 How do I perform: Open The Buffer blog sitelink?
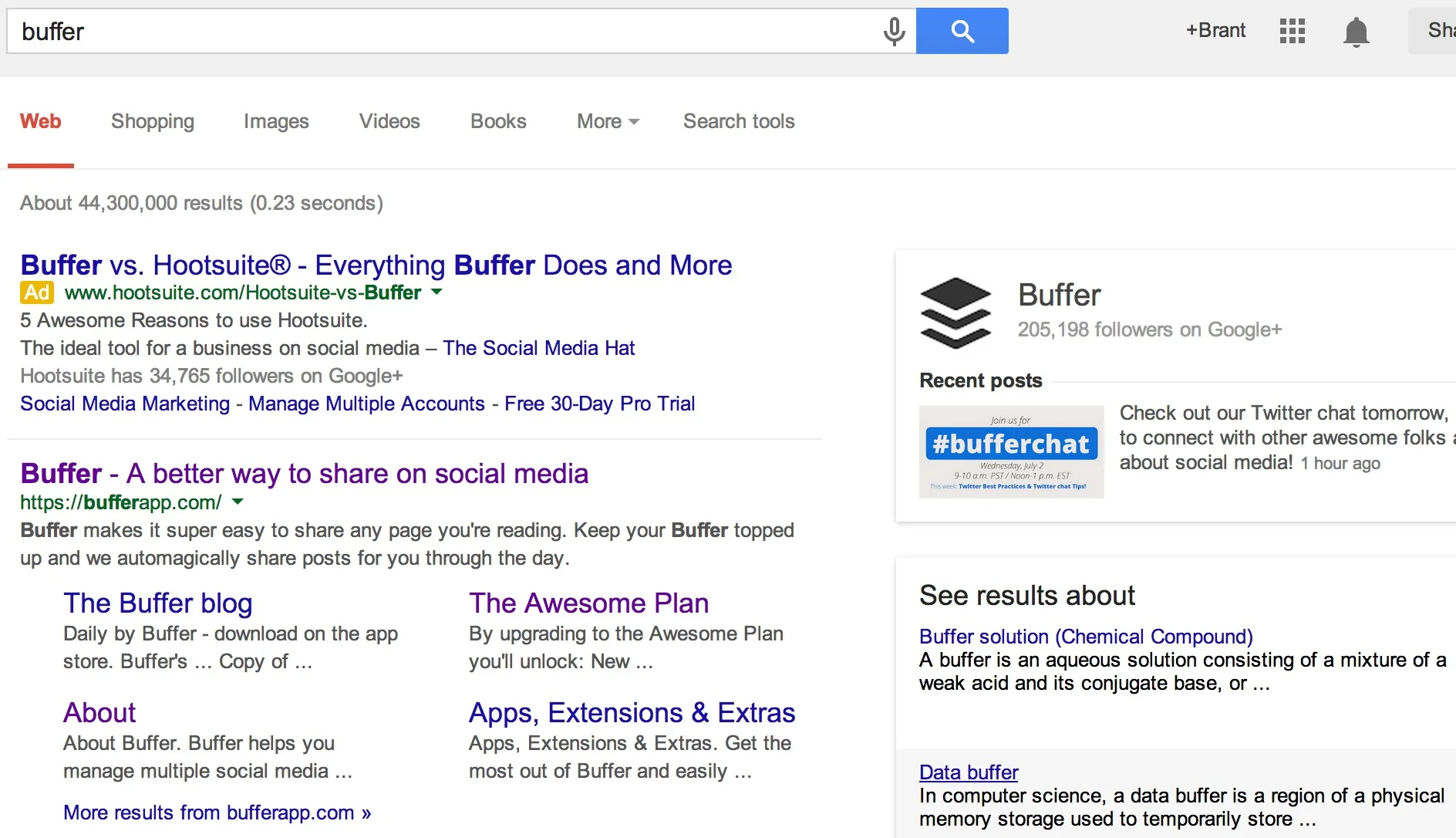click(x=158, y=603)
